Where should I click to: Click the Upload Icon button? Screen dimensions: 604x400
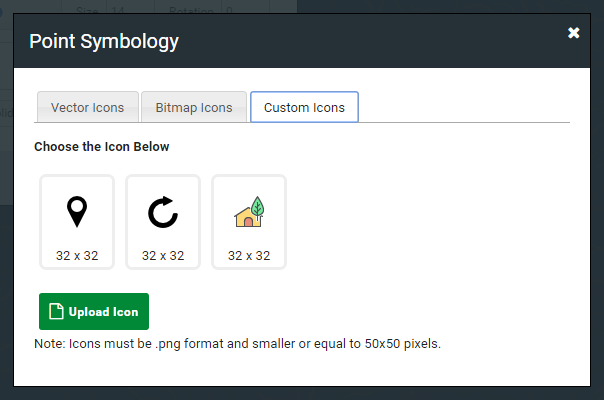click(94, 311)
